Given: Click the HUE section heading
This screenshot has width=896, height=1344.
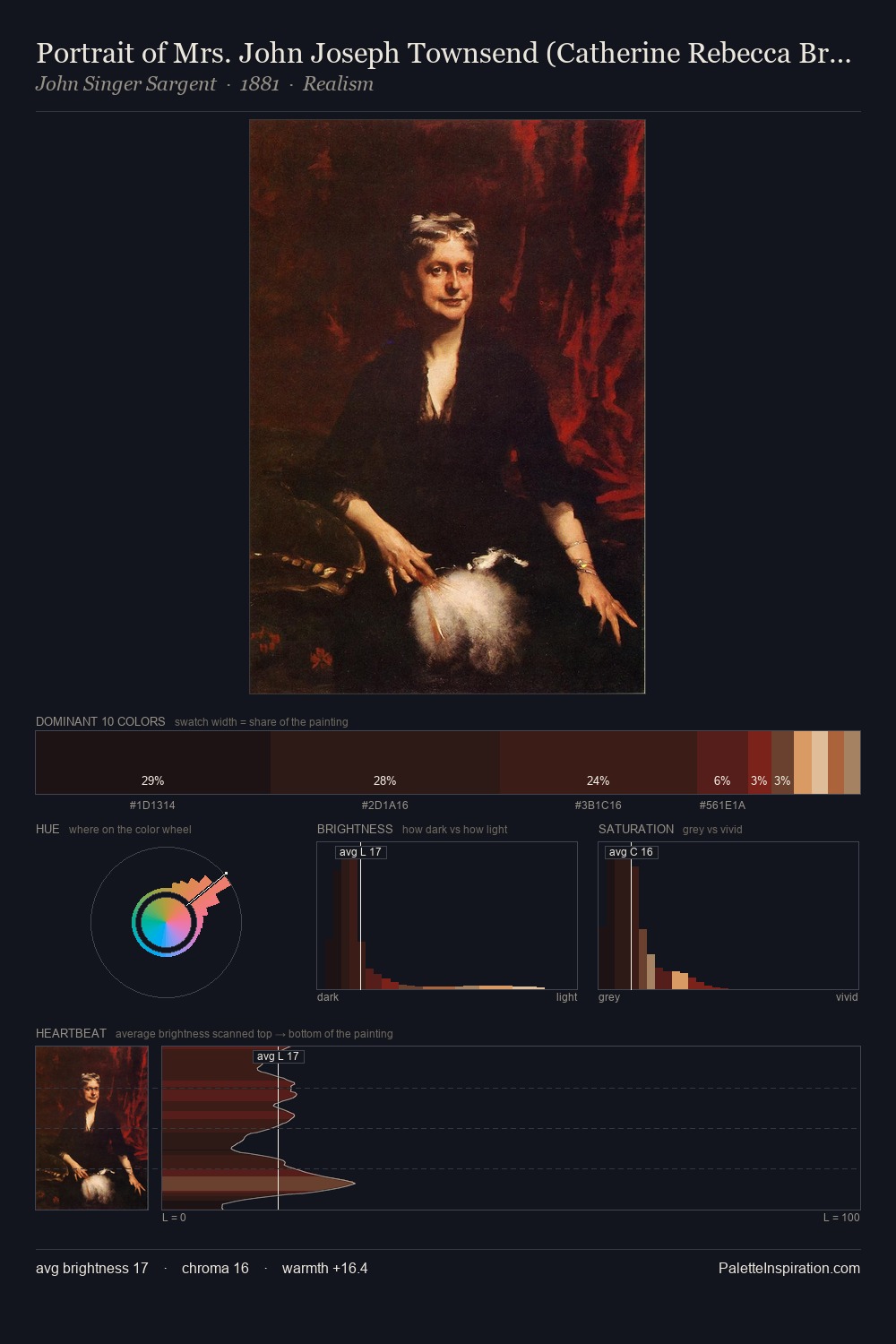Looking at the screenshot, I should (x=47, y=829).
